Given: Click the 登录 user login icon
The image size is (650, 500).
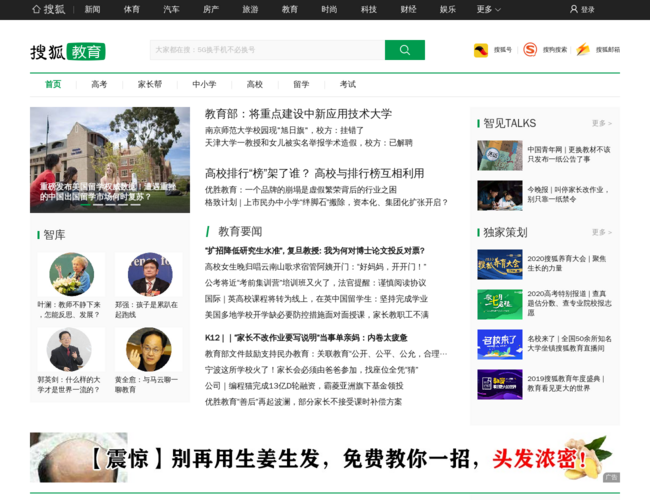Looking at the screenshot, I should [x=574, y=9].
